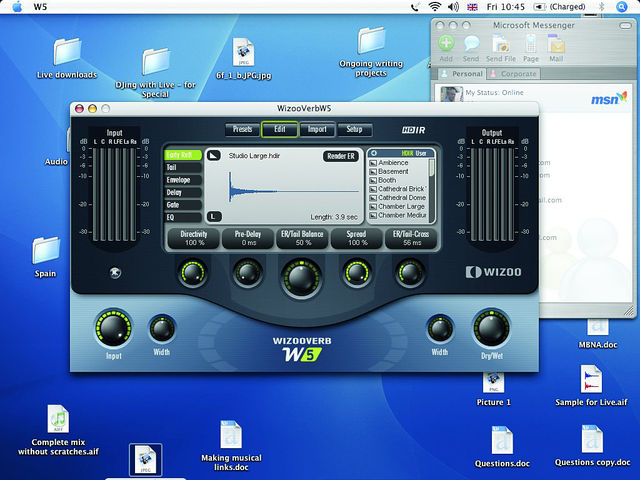640x480 pixels.
Task: Select Complete mix without scratches.aif file
Action: coord(58,419)
